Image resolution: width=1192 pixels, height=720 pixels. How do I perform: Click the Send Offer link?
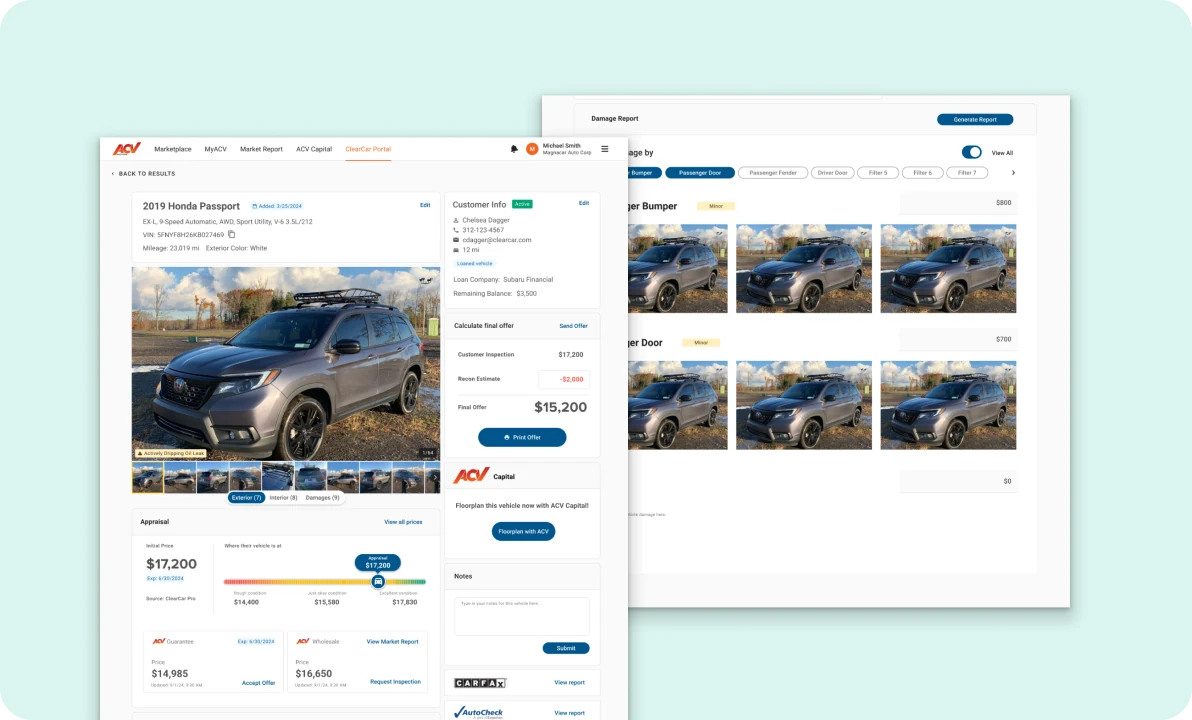[573, 325]
